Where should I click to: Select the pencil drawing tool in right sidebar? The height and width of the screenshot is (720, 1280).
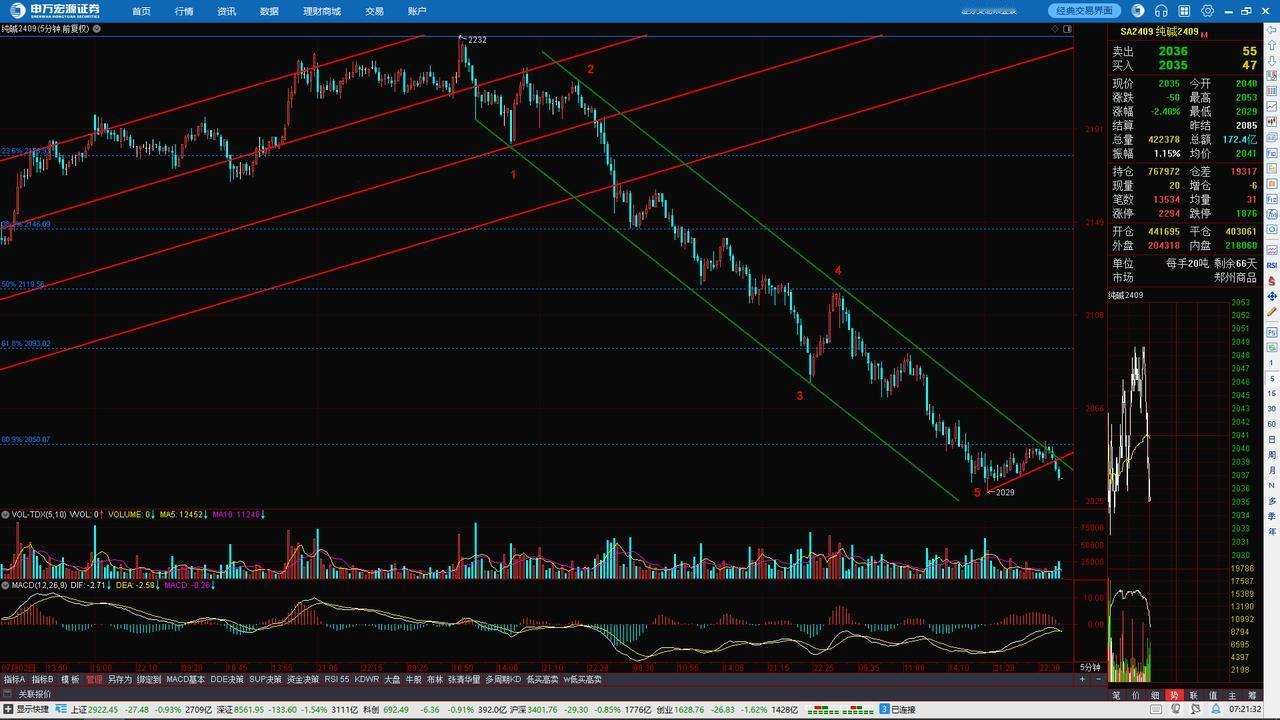point(1272,311)
